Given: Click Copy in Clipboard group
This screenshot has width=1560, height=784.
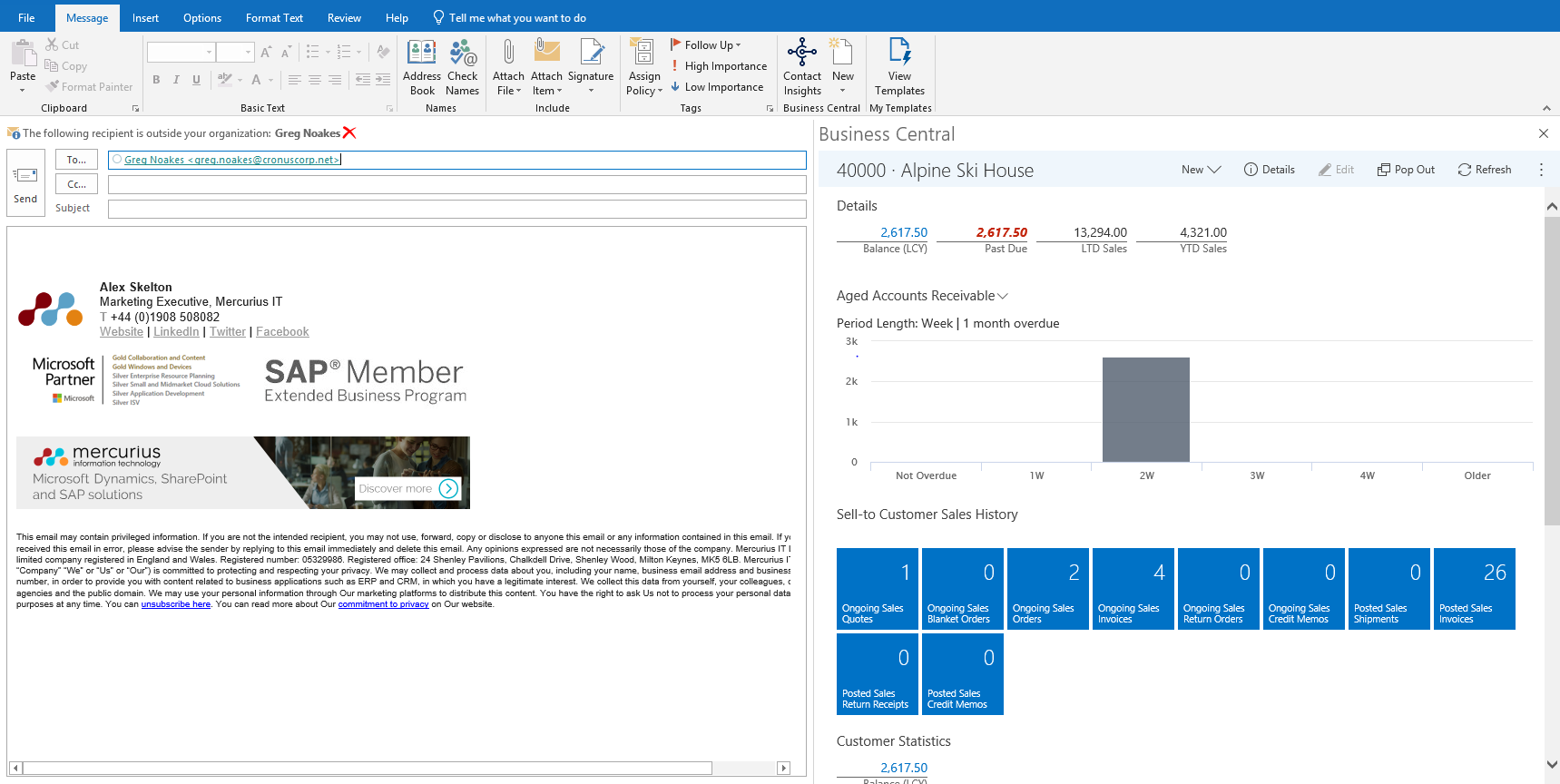Looking at the screenshot, I should point(66,66).
